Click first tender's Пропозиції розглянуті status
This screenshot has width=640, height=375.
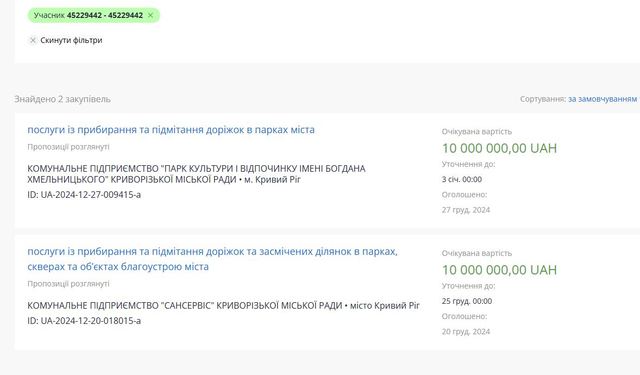tap(68, 146)
